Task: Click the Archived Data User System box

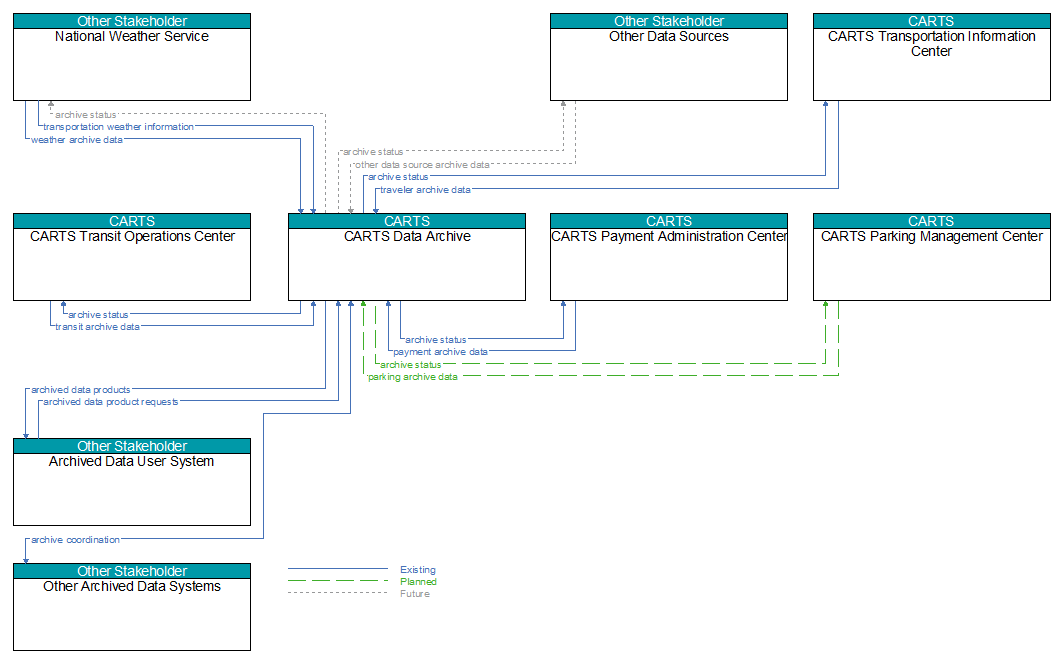Action: [132, 482]
